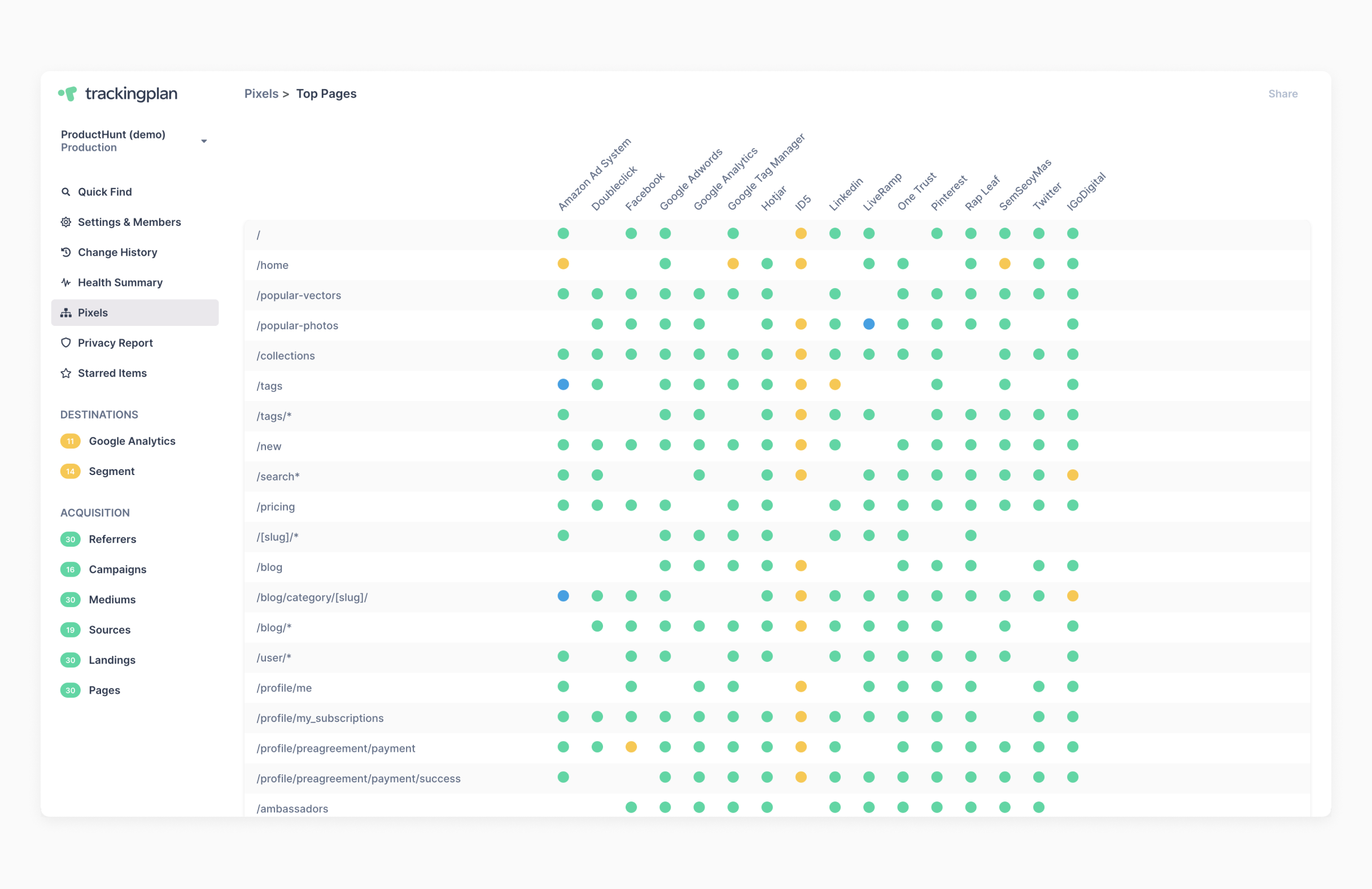
Task: Click the Starred Items star icon
Action: [x=65, y=373]
